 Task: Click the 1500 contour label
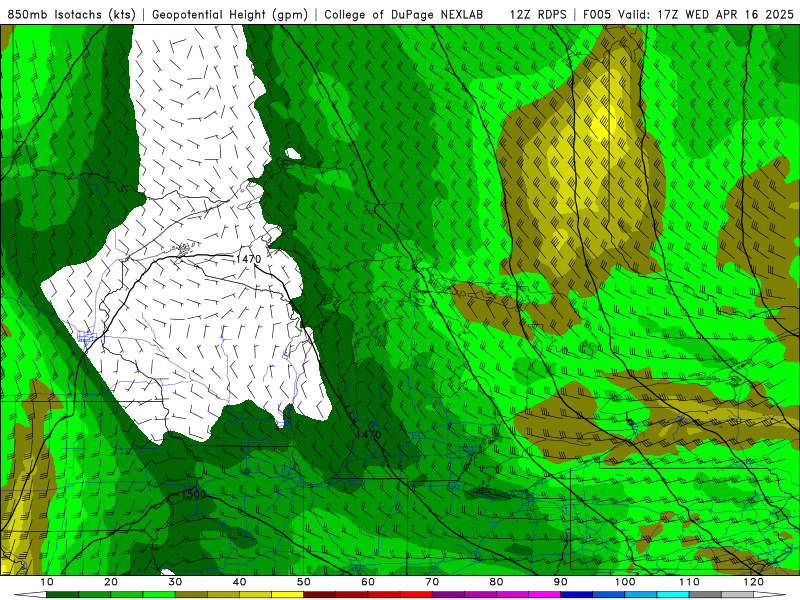click(x=193, y=494)
